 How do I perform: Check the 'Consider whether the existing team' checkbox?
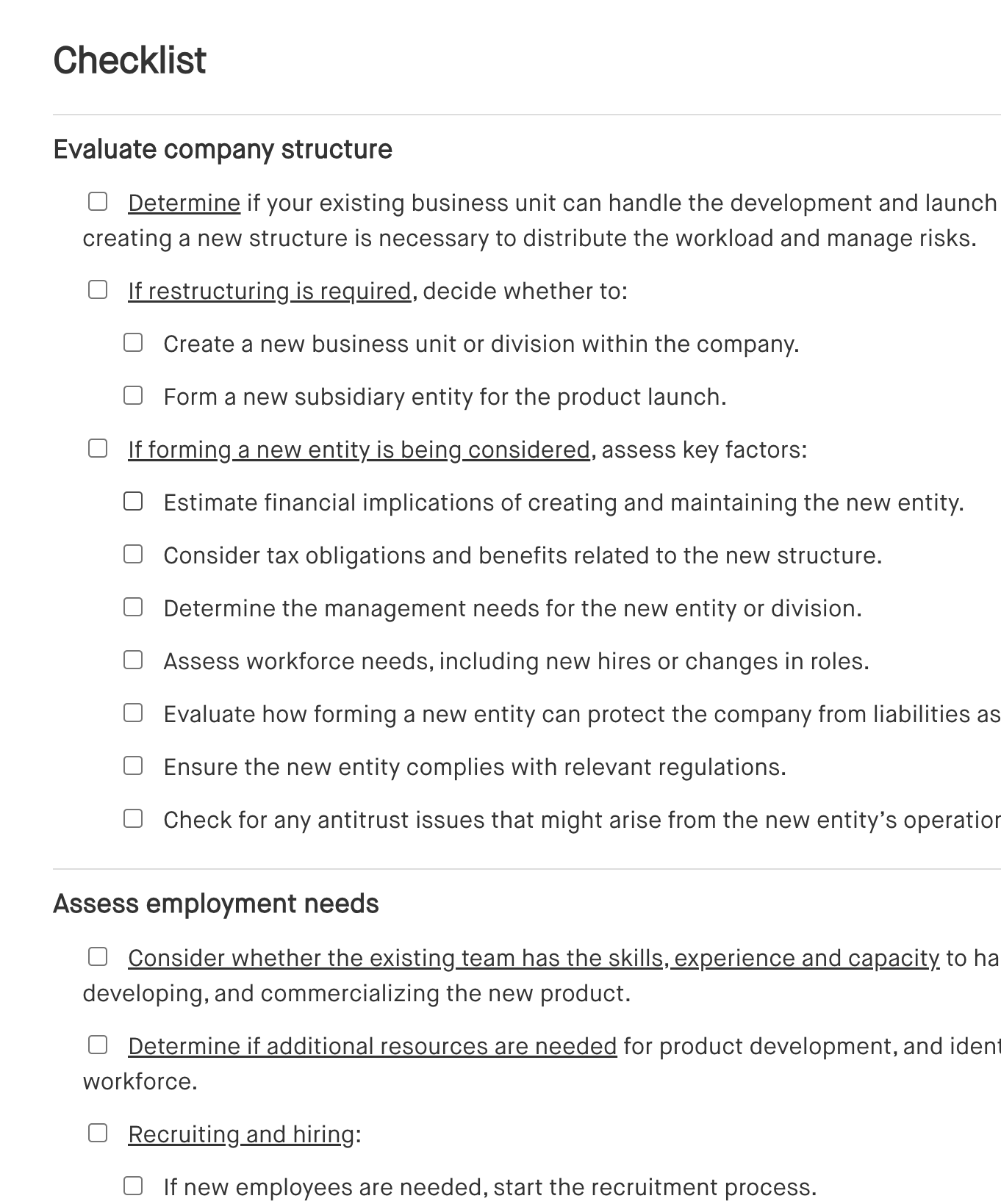coord(98,956)
